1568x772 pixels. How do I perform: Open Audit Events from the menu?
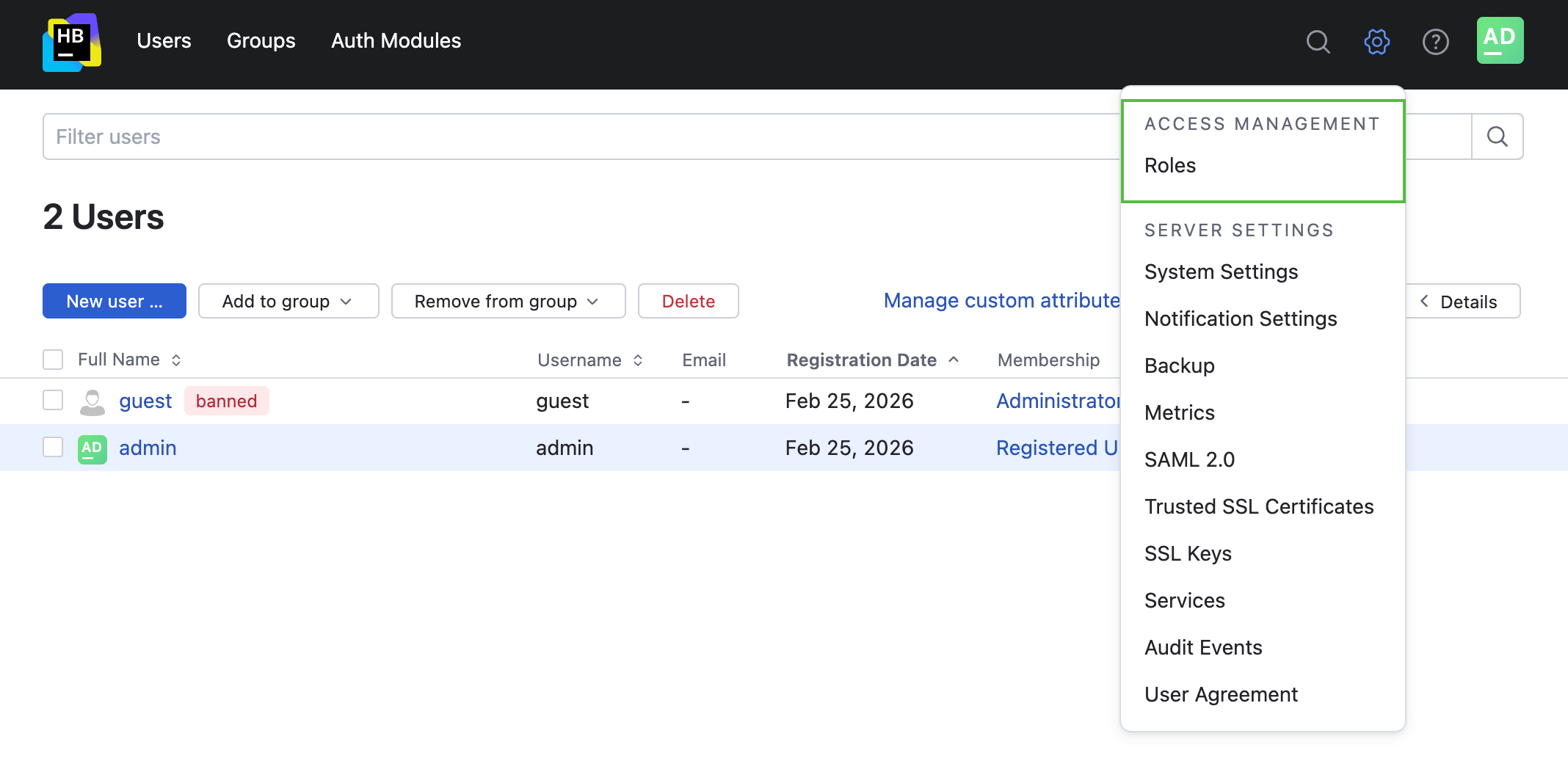tap(1203, 647)
